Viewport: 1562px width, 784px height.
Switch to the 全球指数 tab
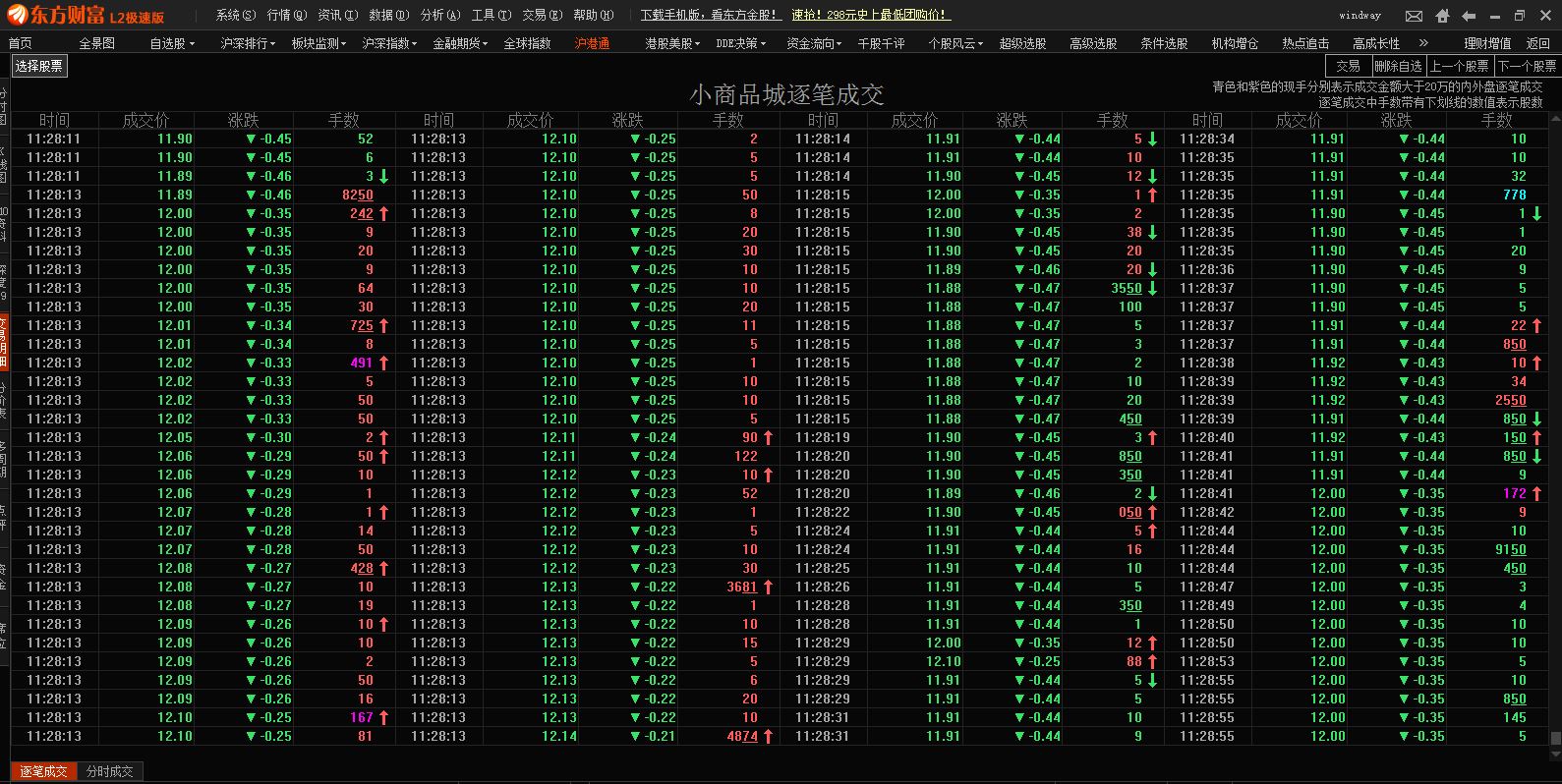527,43
